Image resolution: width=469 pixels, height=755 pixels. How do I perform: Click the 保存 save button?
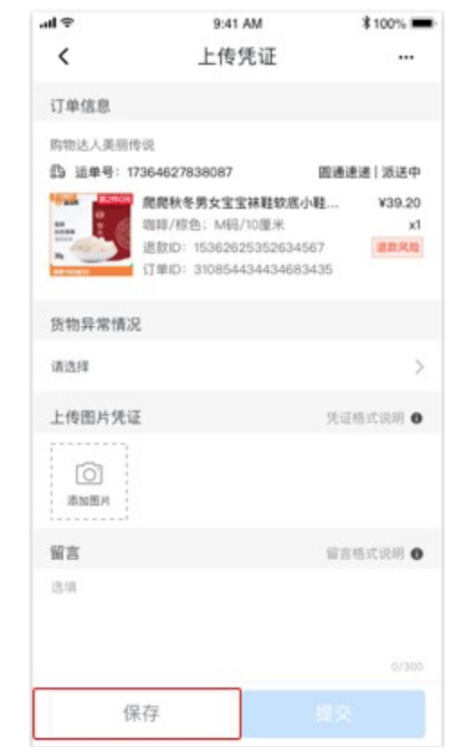tap(137, 713)
